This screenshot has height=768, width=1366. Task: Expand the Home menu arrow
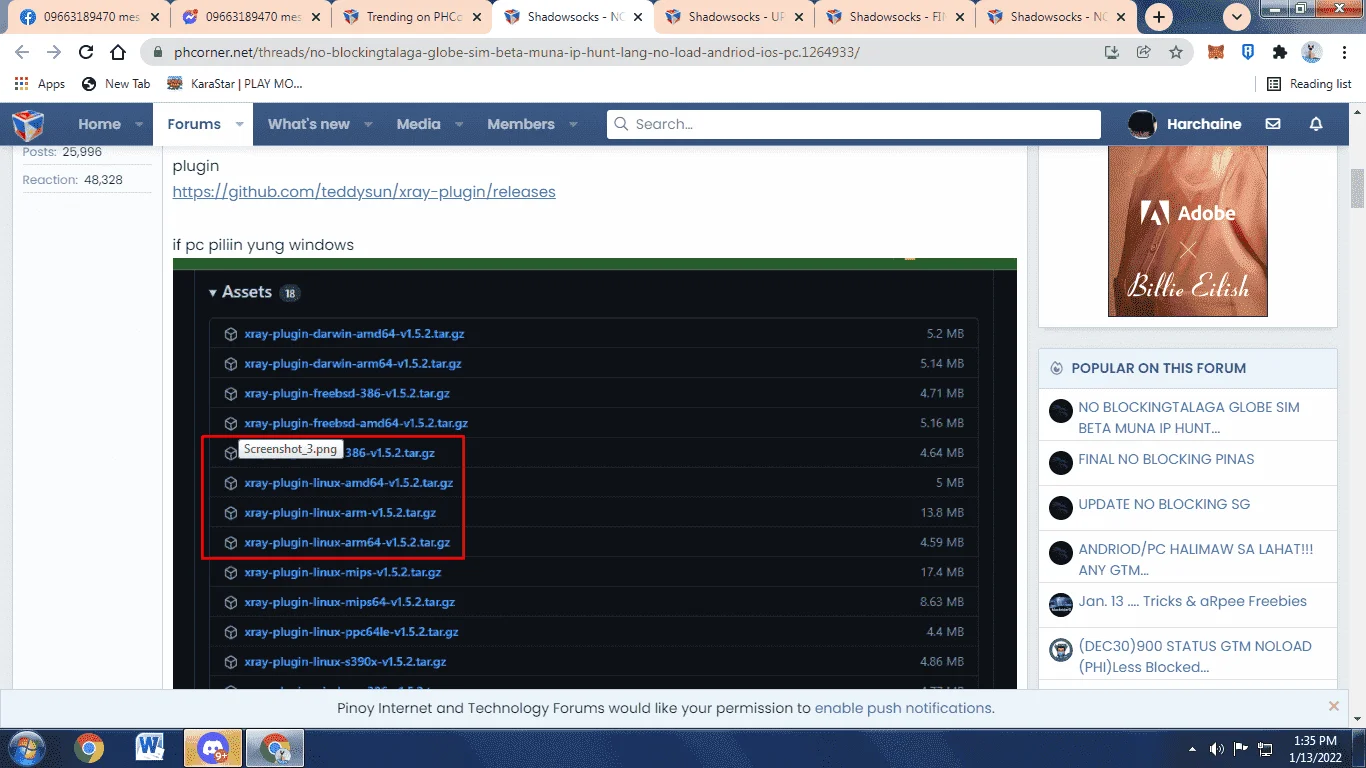pyautogui.click(x=139, y=124)
